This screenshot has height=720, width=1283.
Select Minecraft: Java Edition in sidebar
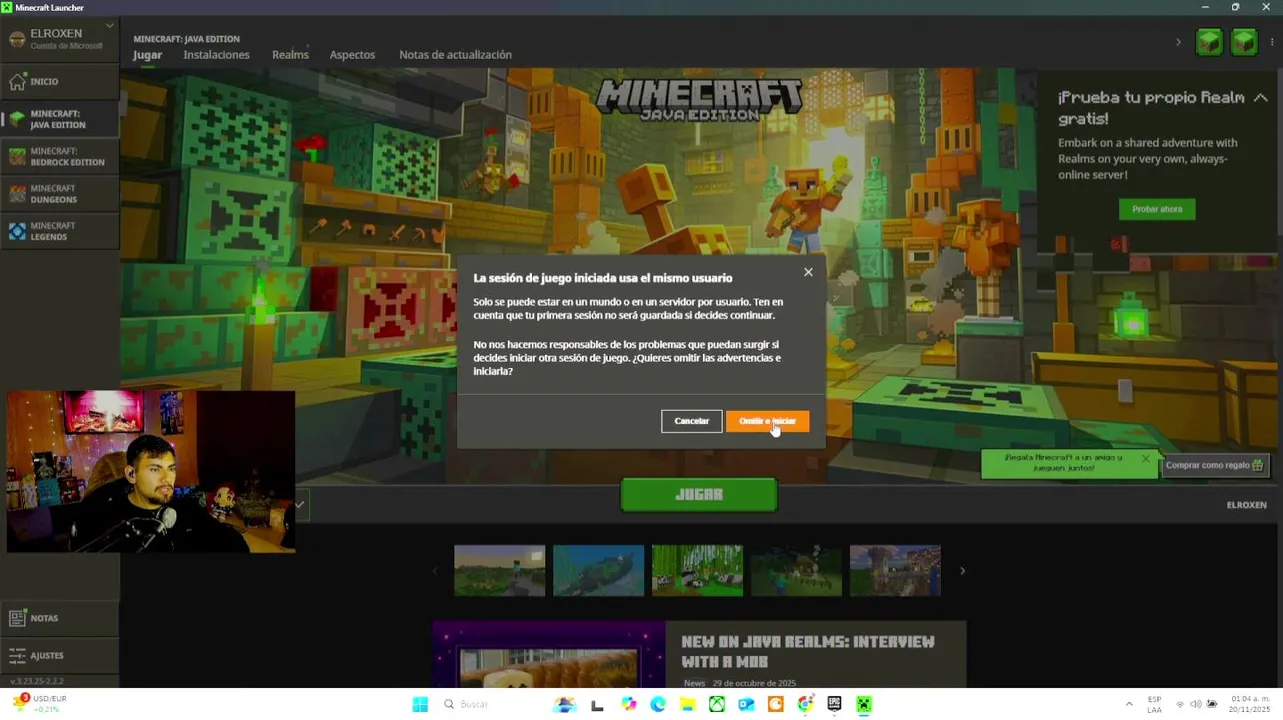[59, 119]
